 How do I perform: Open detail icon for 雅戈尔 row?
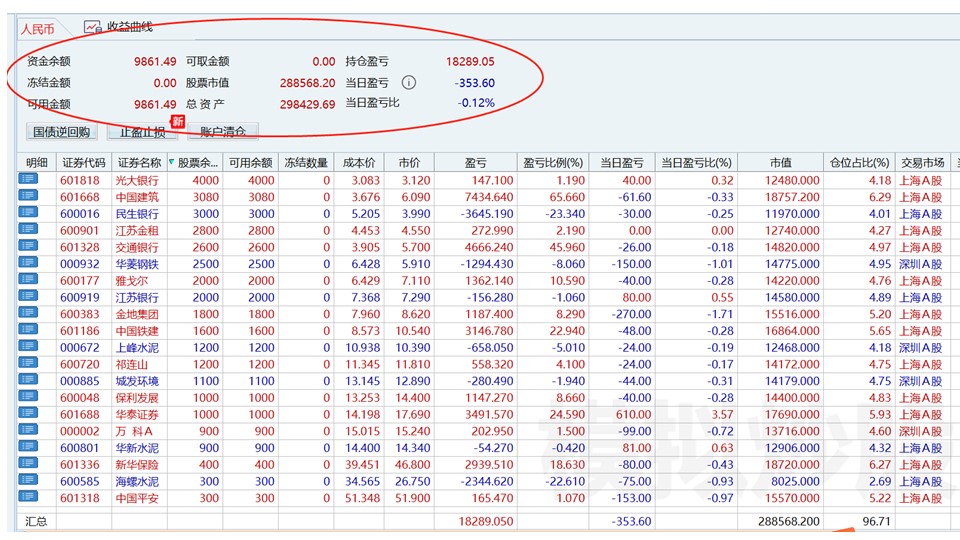pyautogui.click(x=28, y=279)
